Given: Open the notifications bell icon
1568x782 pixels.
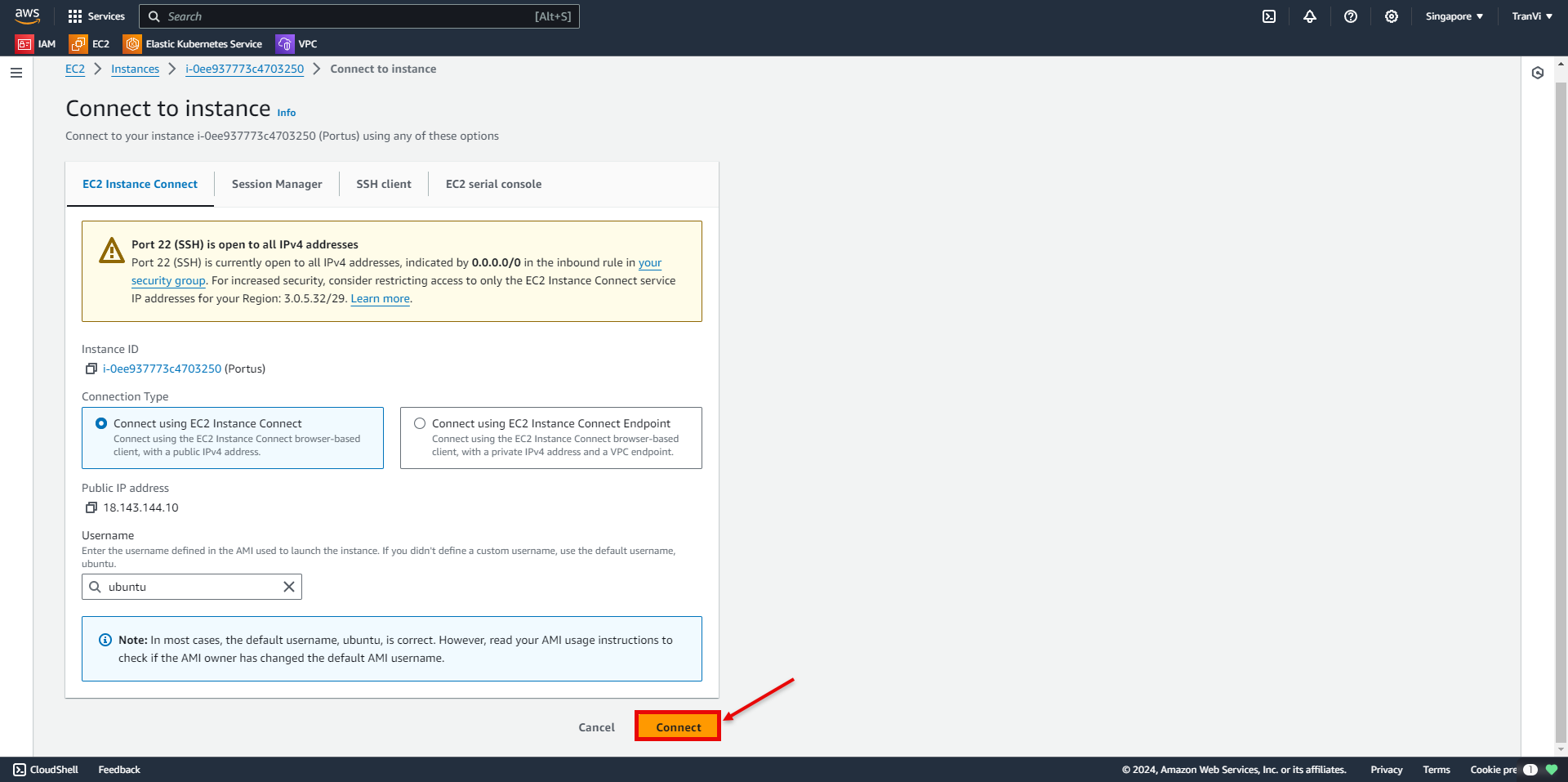Looking at the screenshot, I should tap(1310, 16).
